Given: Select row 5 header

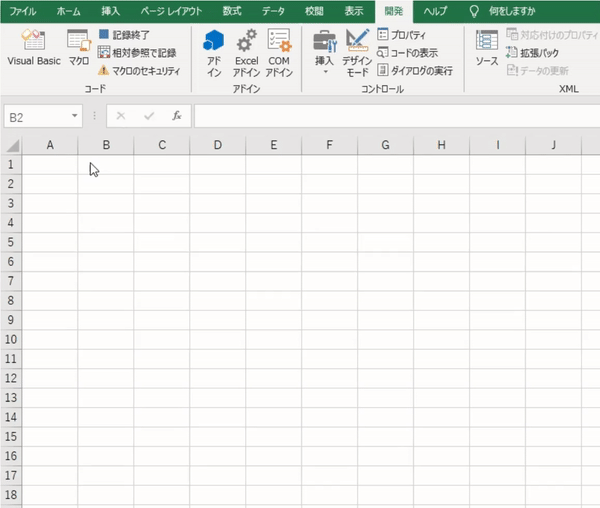Looking at the screenshot, I should [11, 243].
